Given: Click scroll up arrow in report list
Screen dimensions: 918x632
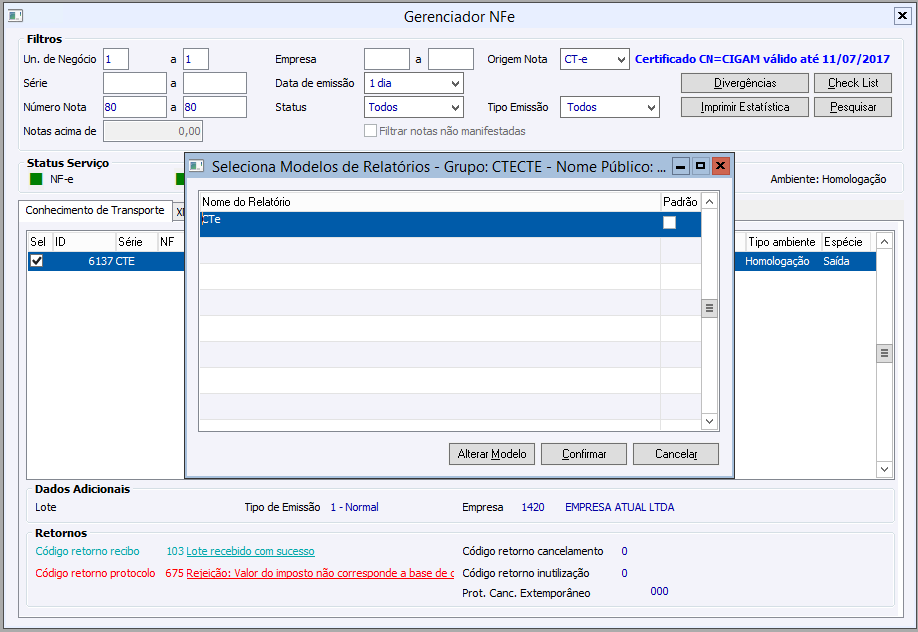Looking at the screenshot, I should [709, 202].
